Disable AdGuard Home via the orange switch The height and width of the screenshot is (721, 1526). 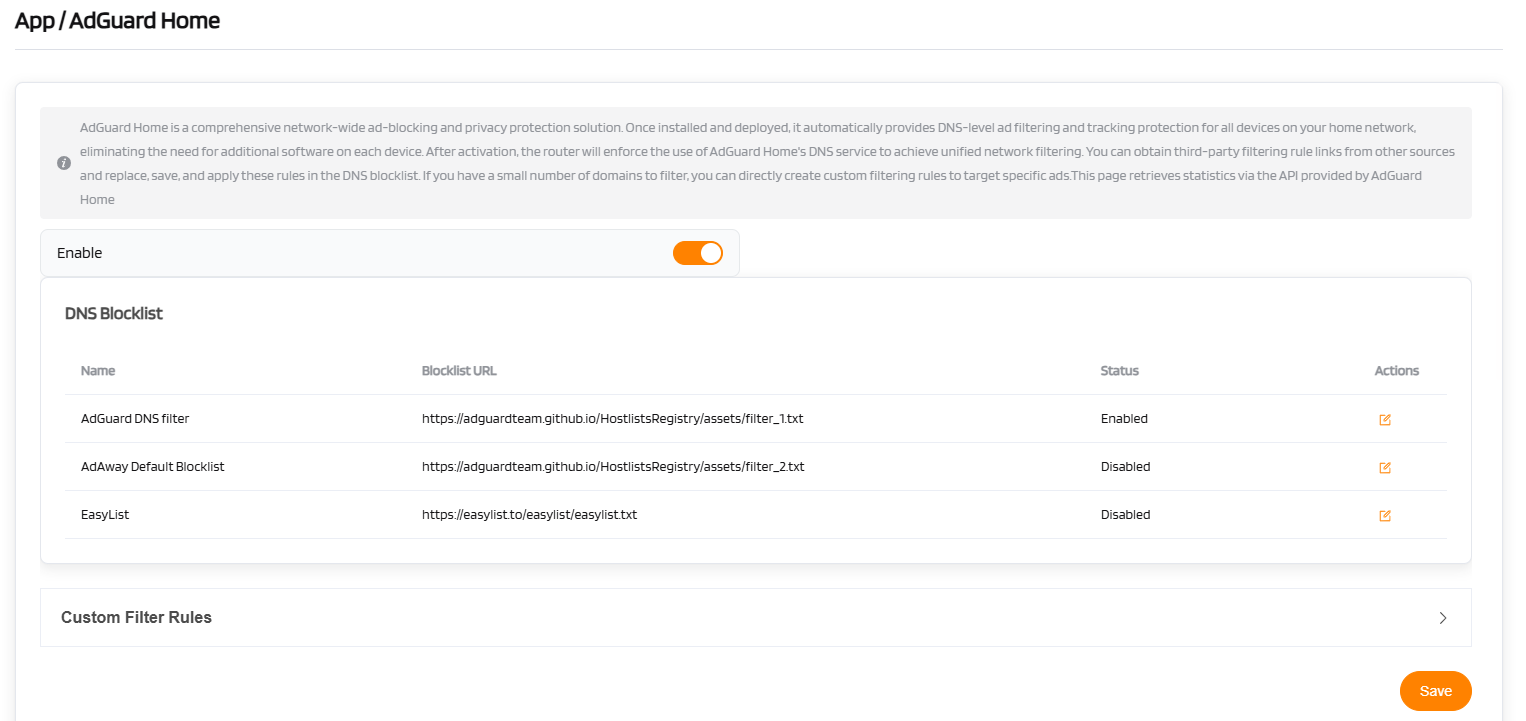click(x=697, y=252)
